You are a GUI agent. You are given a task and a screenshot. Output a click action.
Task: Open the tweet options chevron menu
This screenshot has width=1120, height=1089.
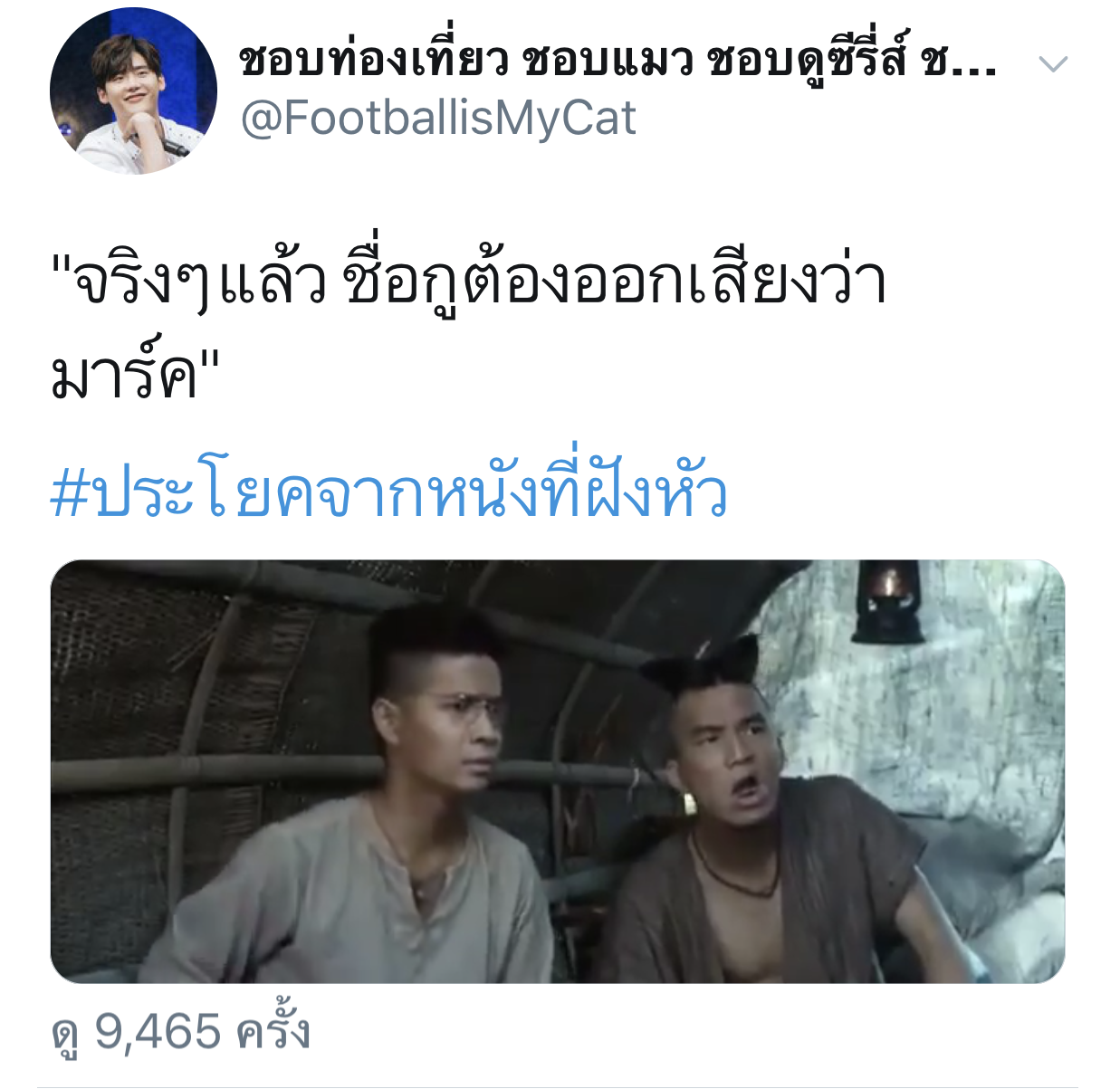coord(1053,64)
